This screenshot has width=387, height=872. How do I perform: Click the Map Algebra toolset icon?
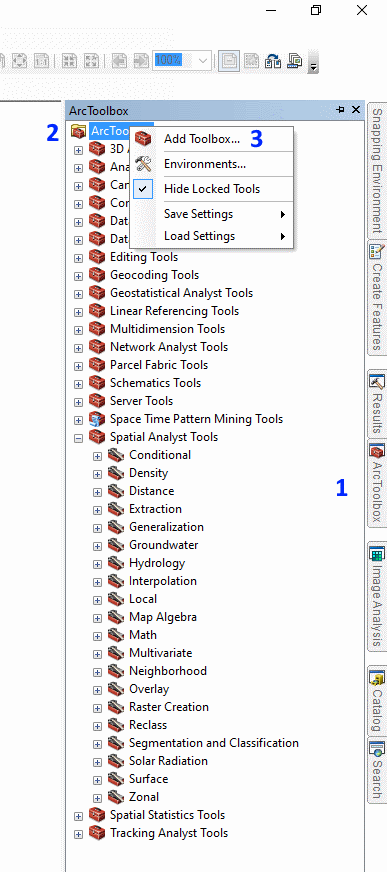[x=116, y=617]
